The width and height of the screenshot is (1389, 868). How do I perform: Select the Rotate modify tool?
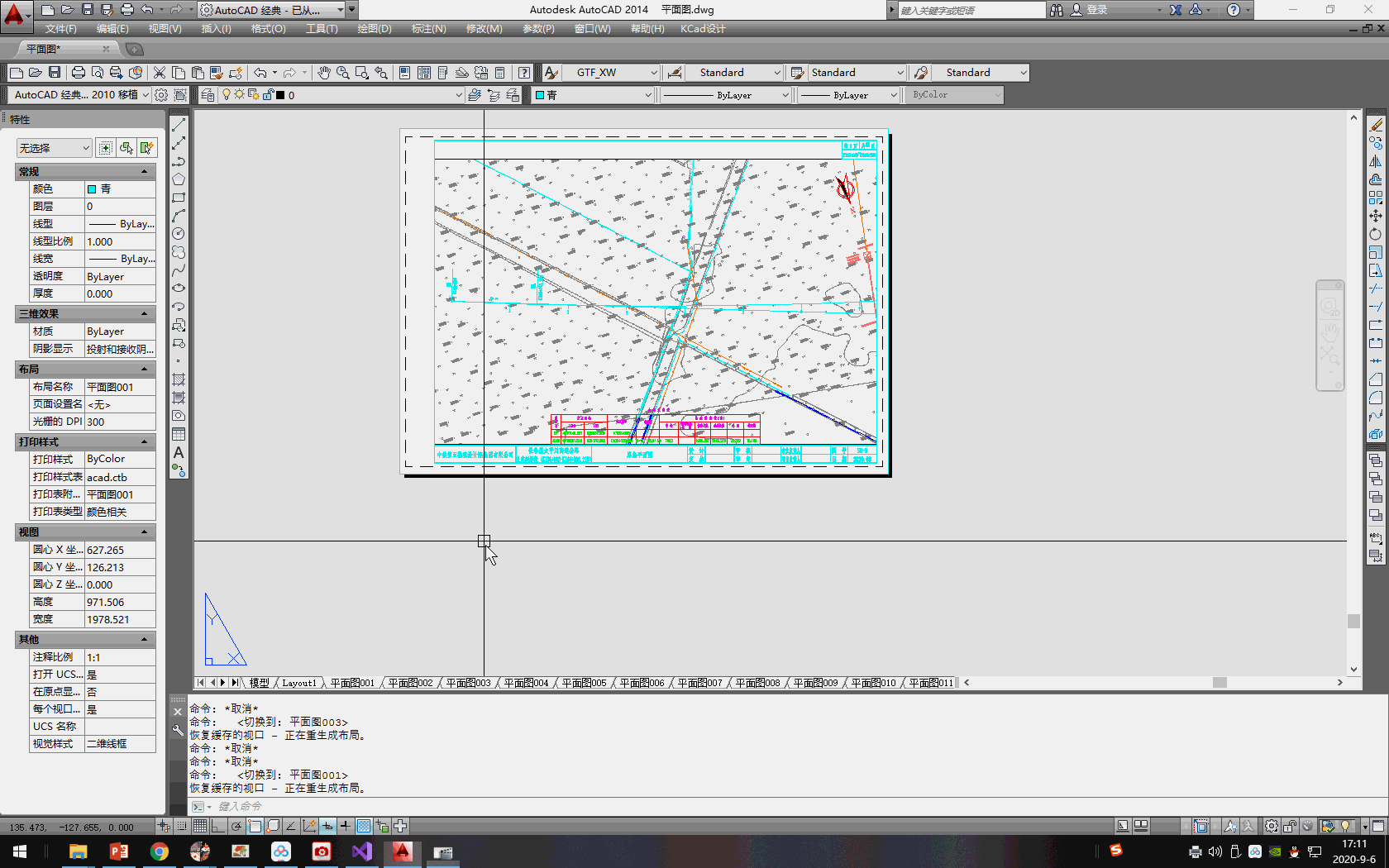(x=1376, y=234)
